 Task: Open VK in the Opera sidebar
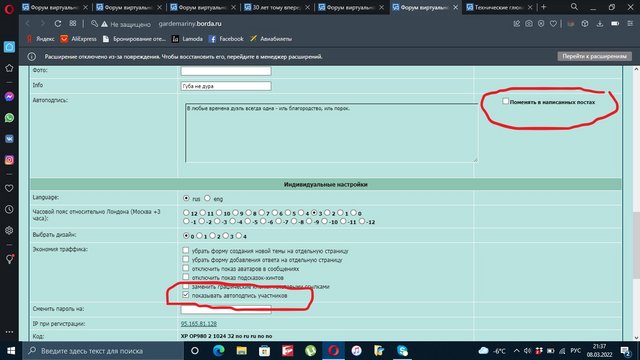tap(9, 139)
